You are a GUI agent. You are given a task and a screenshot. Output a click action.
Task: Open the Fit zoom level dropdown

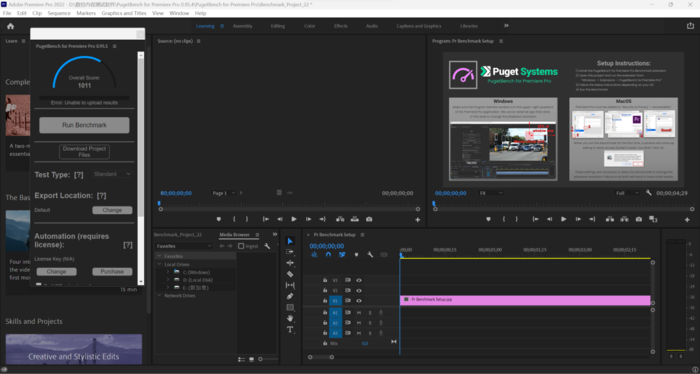pos(491,193)
